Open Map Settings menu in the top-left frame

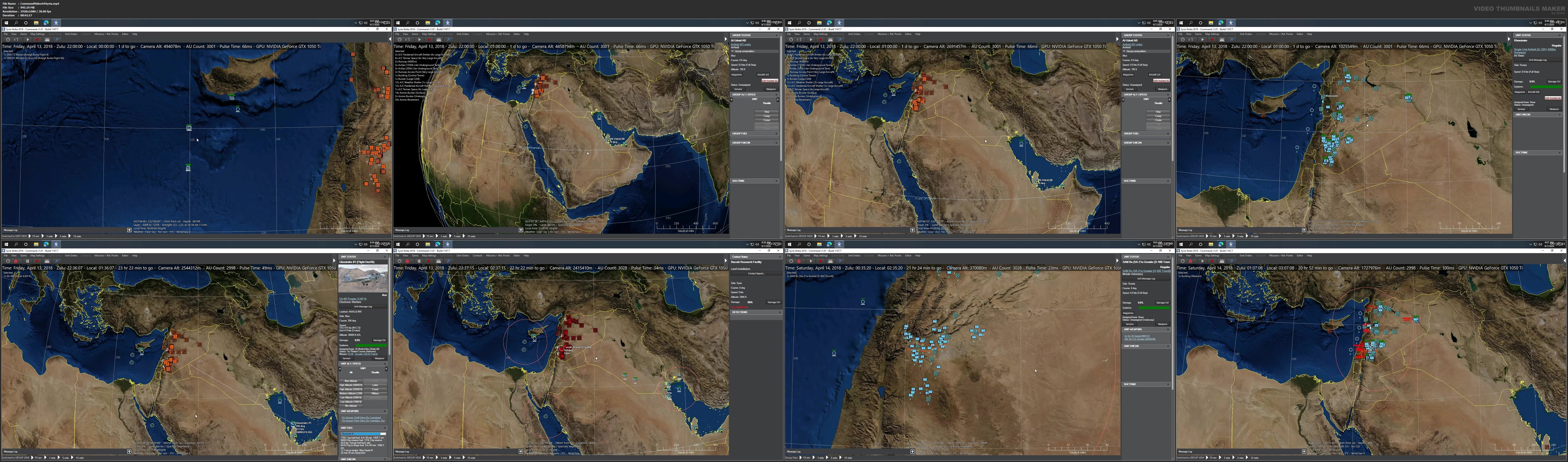pyautogui.click(x=37, y=34)
